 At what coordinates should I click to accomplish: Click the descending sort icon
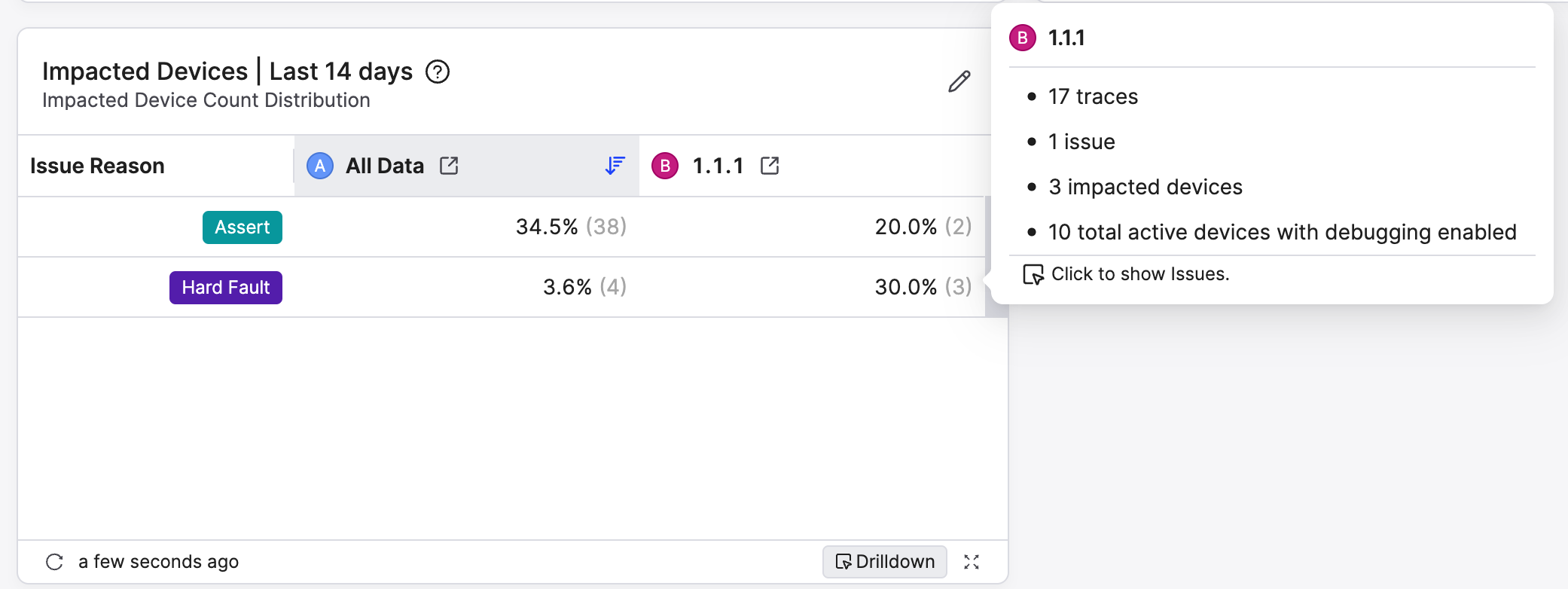pyautogui.click(x=615, y=166)
